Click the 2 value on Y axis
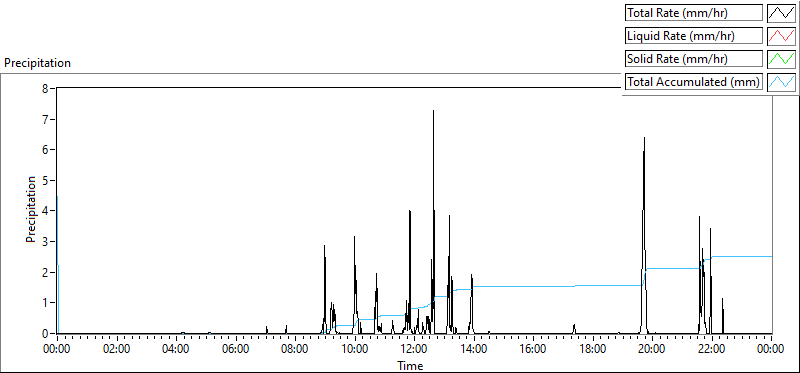The height and width of the screenshot is (373, 800). coord(45,272)
